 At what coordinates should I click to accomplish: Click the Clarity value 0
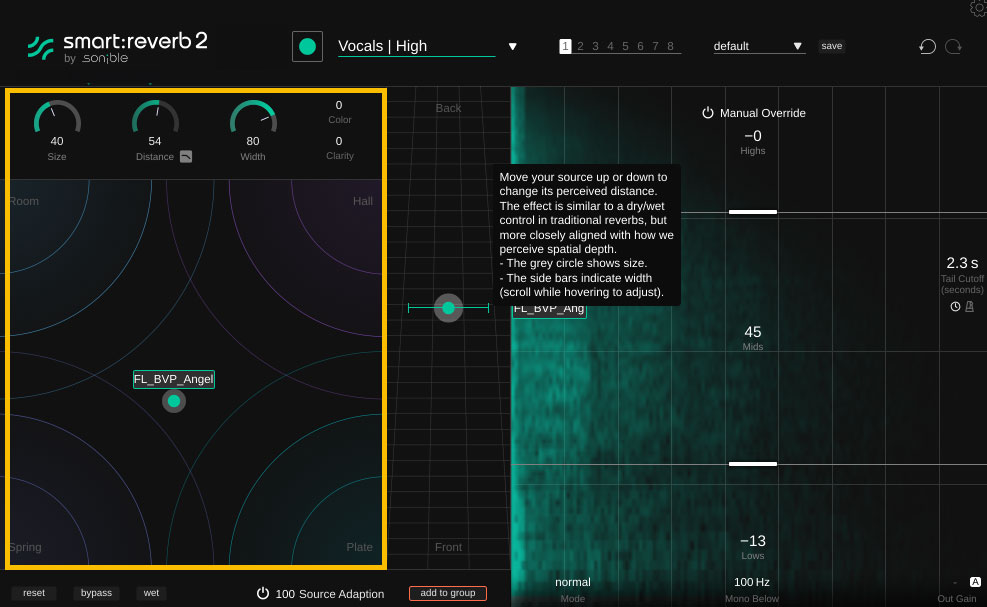(x=339, y=141)
